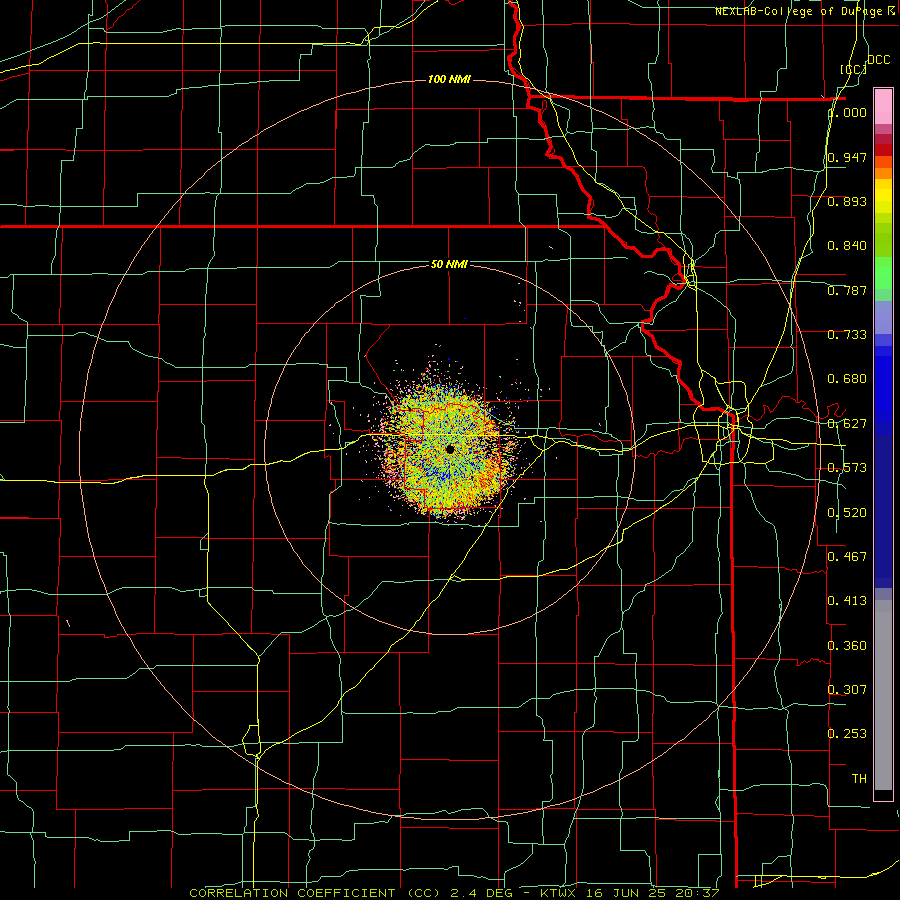Click the 0.787 value on the color scale
This screenshot has height=900, width=900.
(x=847, y=290)
